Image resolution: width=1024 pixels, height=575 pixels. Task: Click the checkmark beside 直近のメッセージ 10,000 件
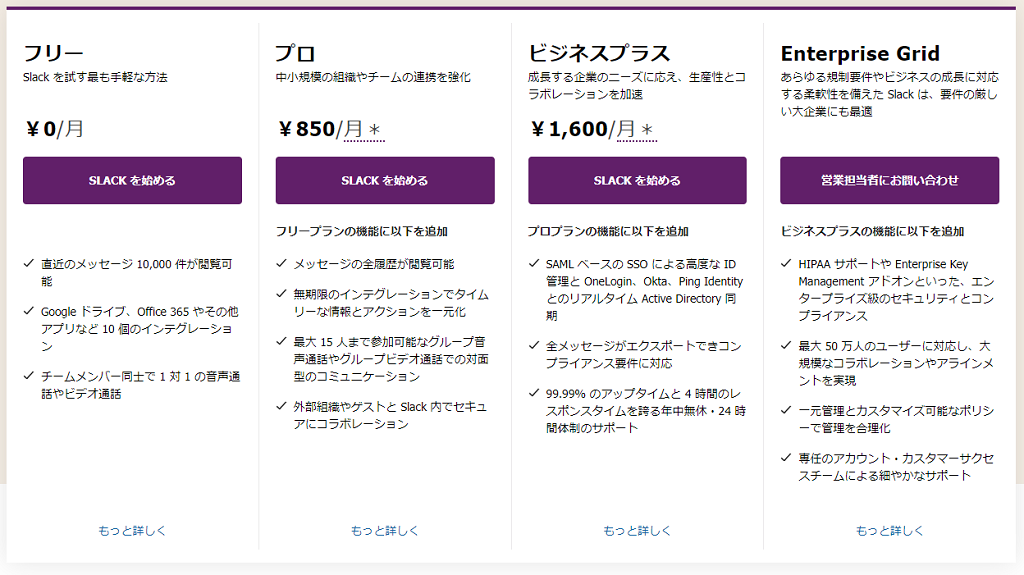point(28,265)
